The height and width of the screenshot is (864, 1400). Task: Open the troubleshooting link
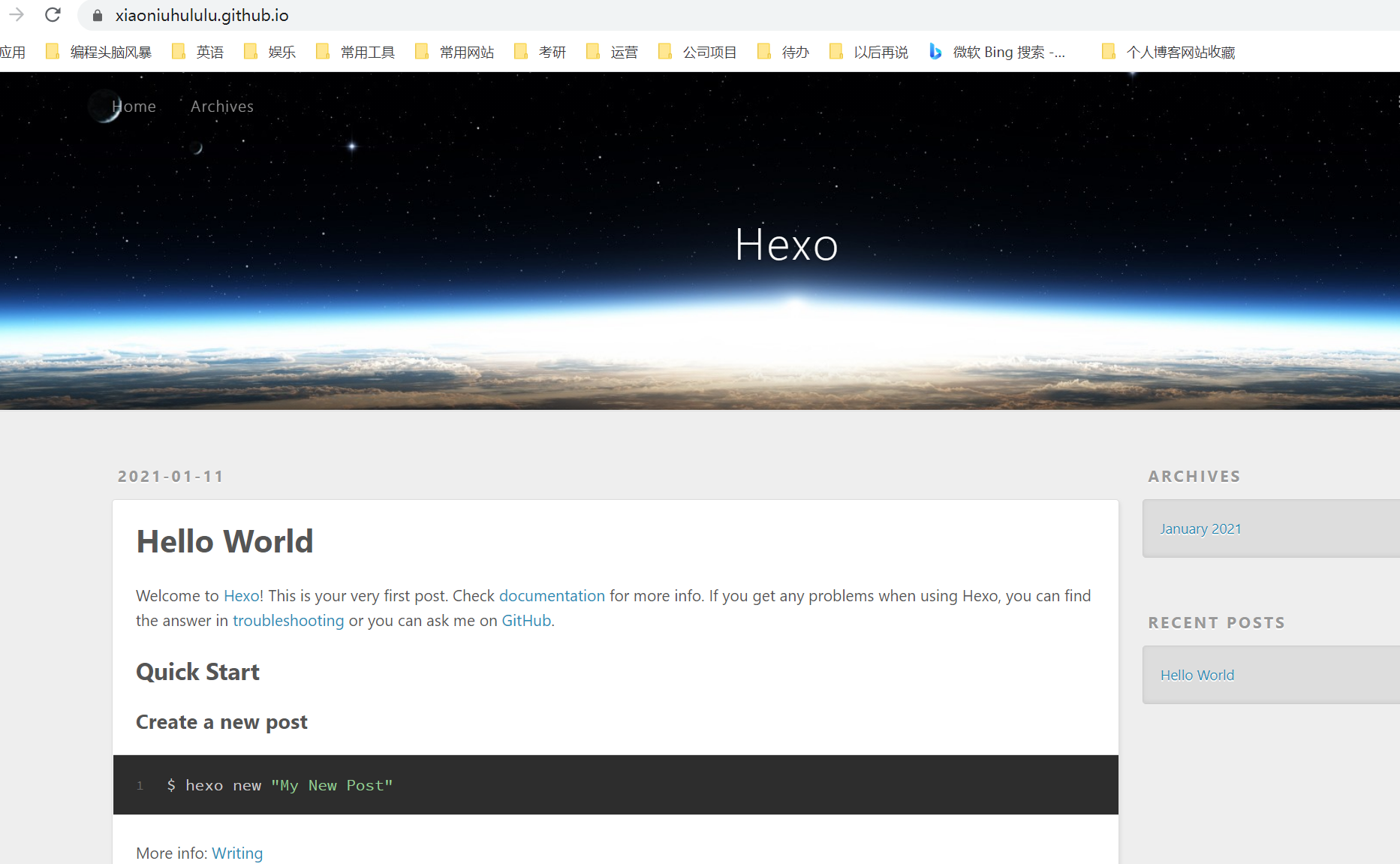pos(288,621)
